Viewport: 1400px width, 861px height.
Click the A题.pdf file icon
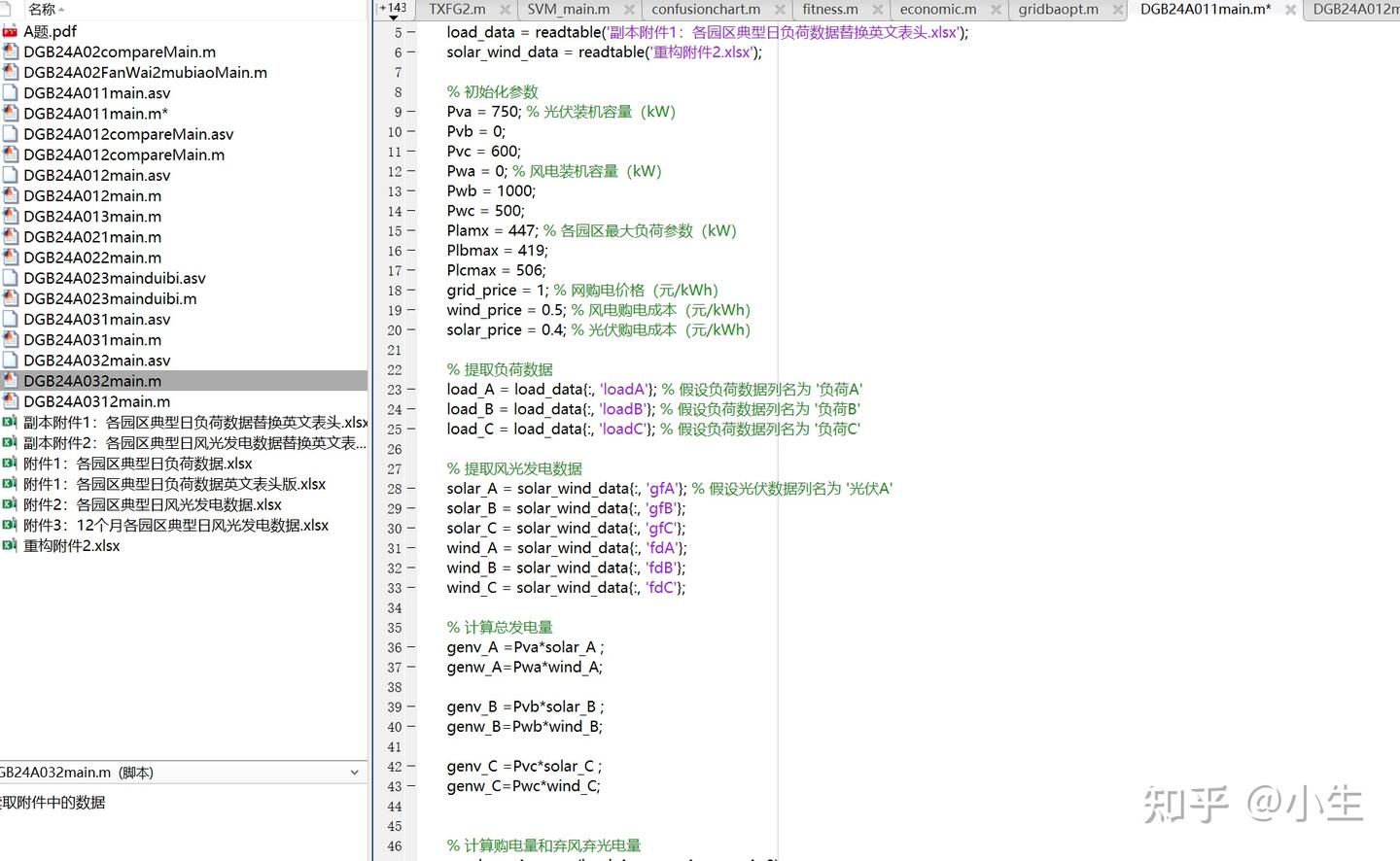coord(11,31)
